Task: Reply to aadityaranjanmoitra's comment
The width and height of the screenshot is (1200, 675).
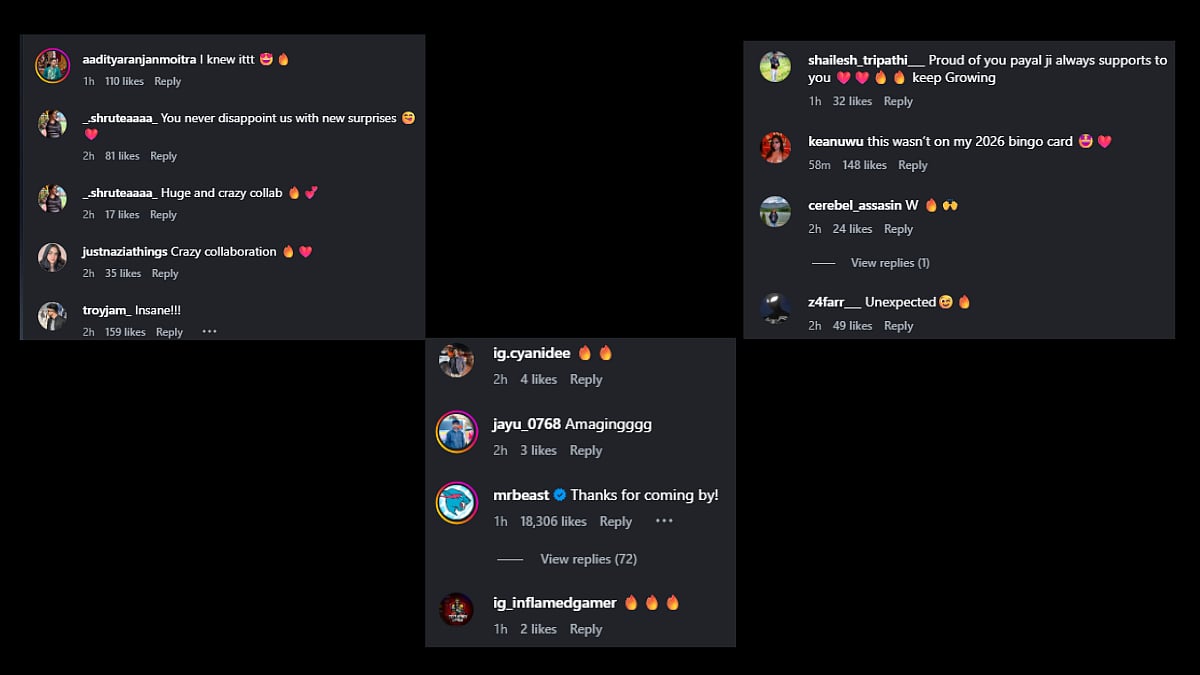Action: (x=168, y=81)
